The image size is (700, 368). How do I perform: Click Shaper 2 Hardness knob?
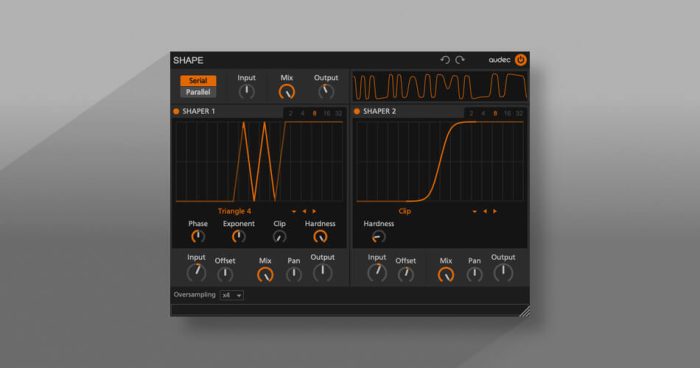(x=379, y=237)
